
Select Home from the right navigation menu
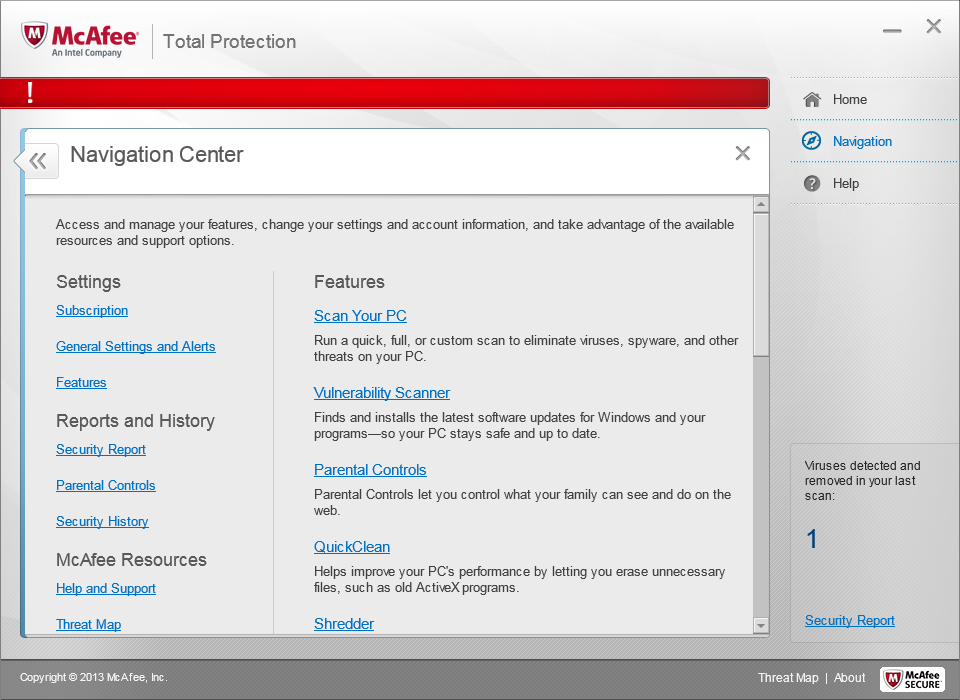(x=849, y=99)
